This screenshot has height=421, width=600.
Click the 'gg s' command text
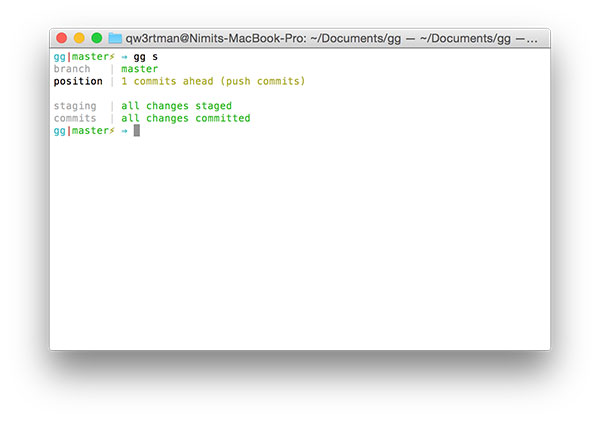coord(145,57)
